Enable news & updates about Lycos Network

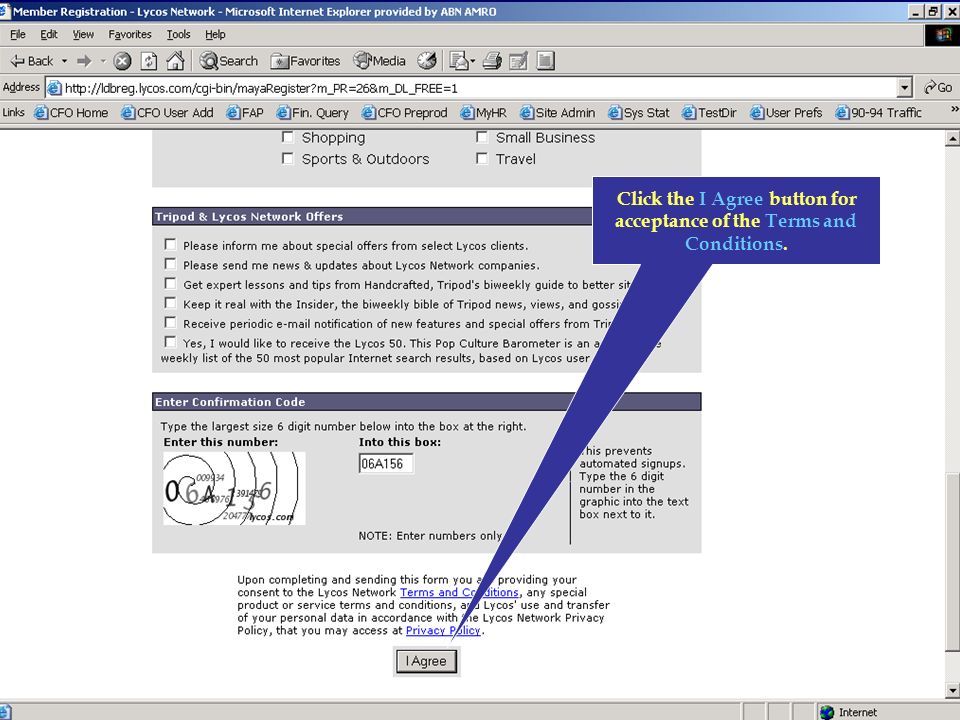coord(170,264)
